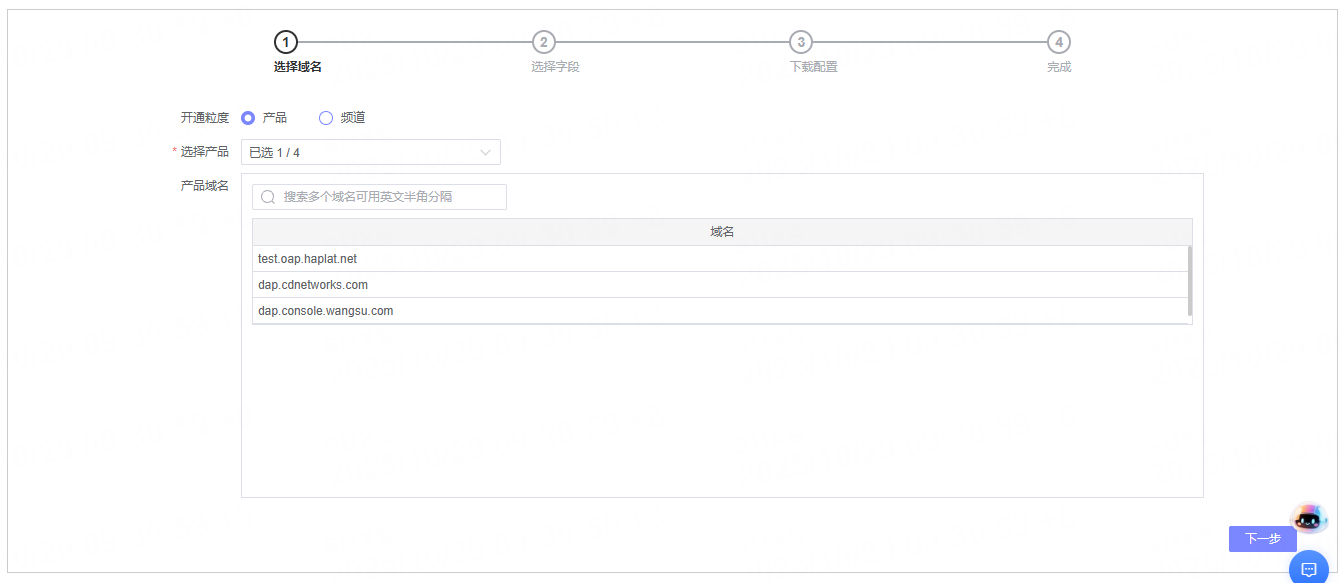The width and height of the screenshot is (1342, 583).
Task: Select the 频道 granularity radio button
Action: [326, 118]
